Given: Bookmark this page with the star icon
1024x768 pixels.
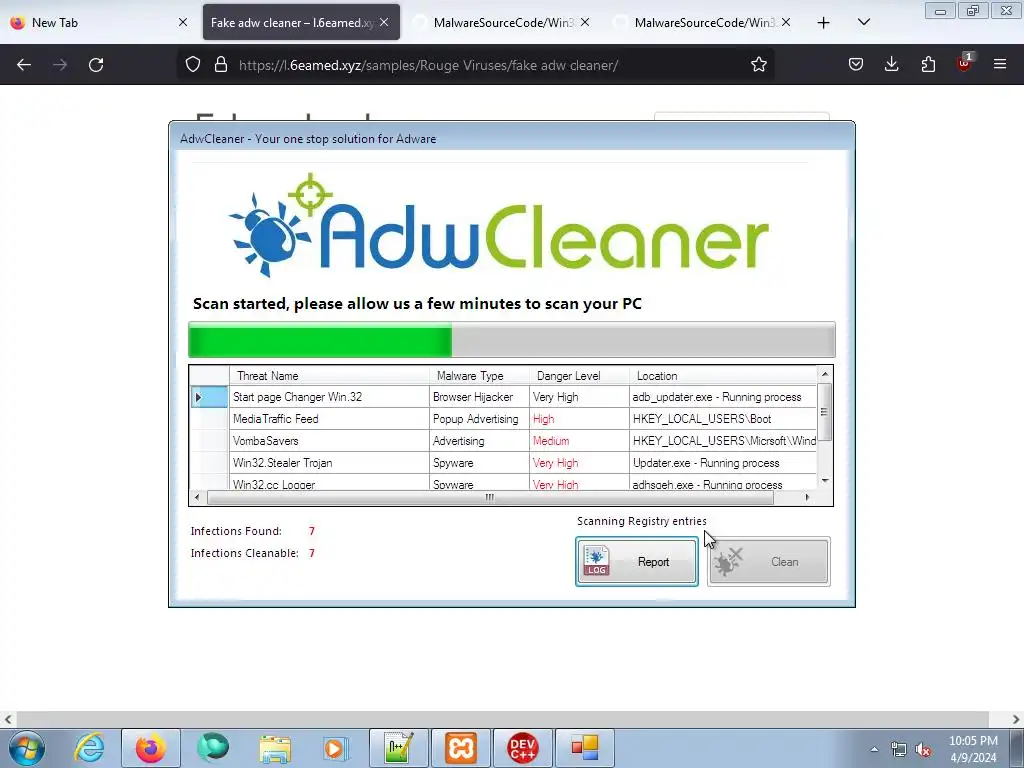Looking at the screenshot, I should point(758,65).
